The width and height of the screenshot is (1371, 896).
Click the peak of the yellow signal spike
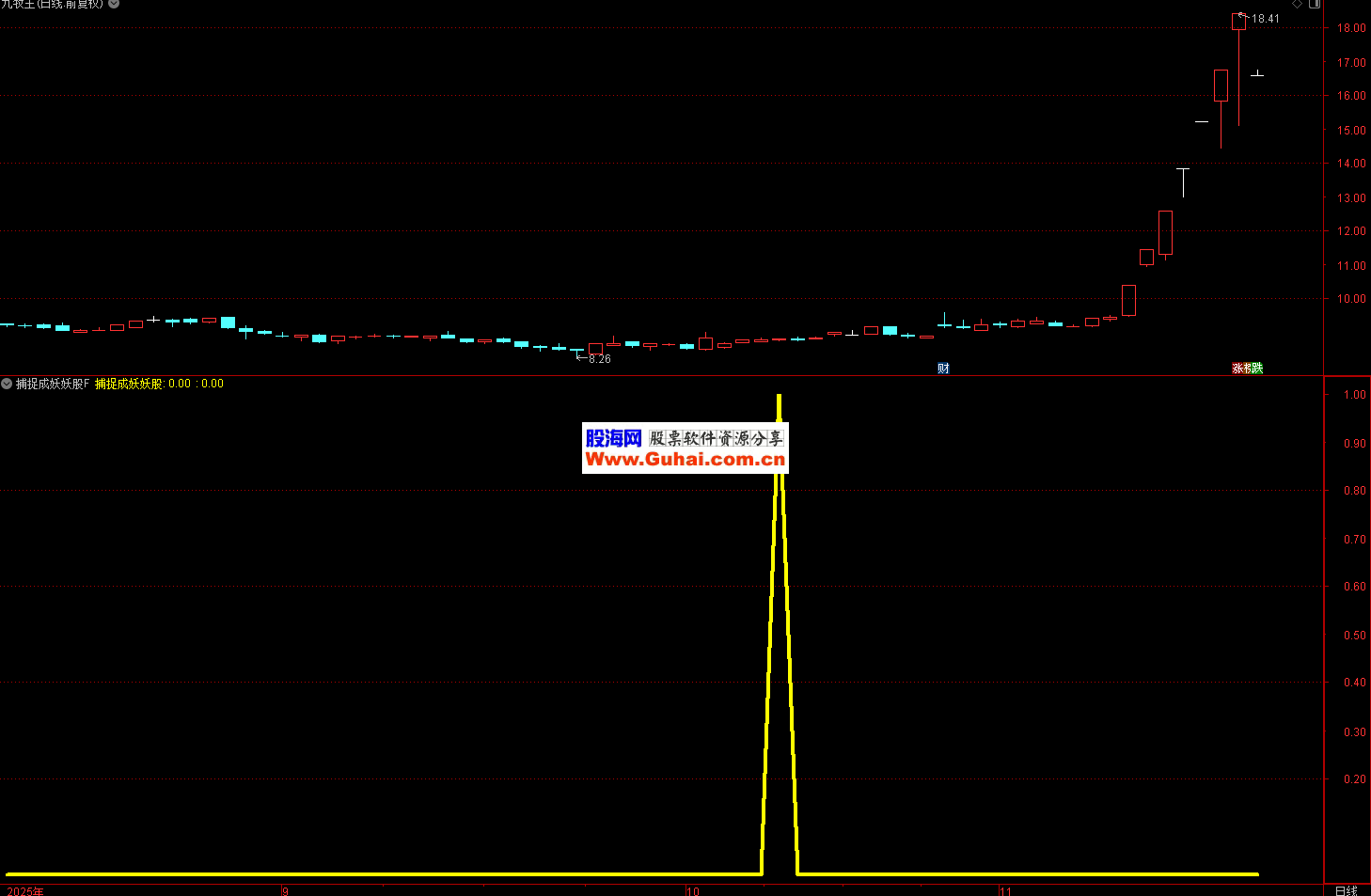click(779, 397)
